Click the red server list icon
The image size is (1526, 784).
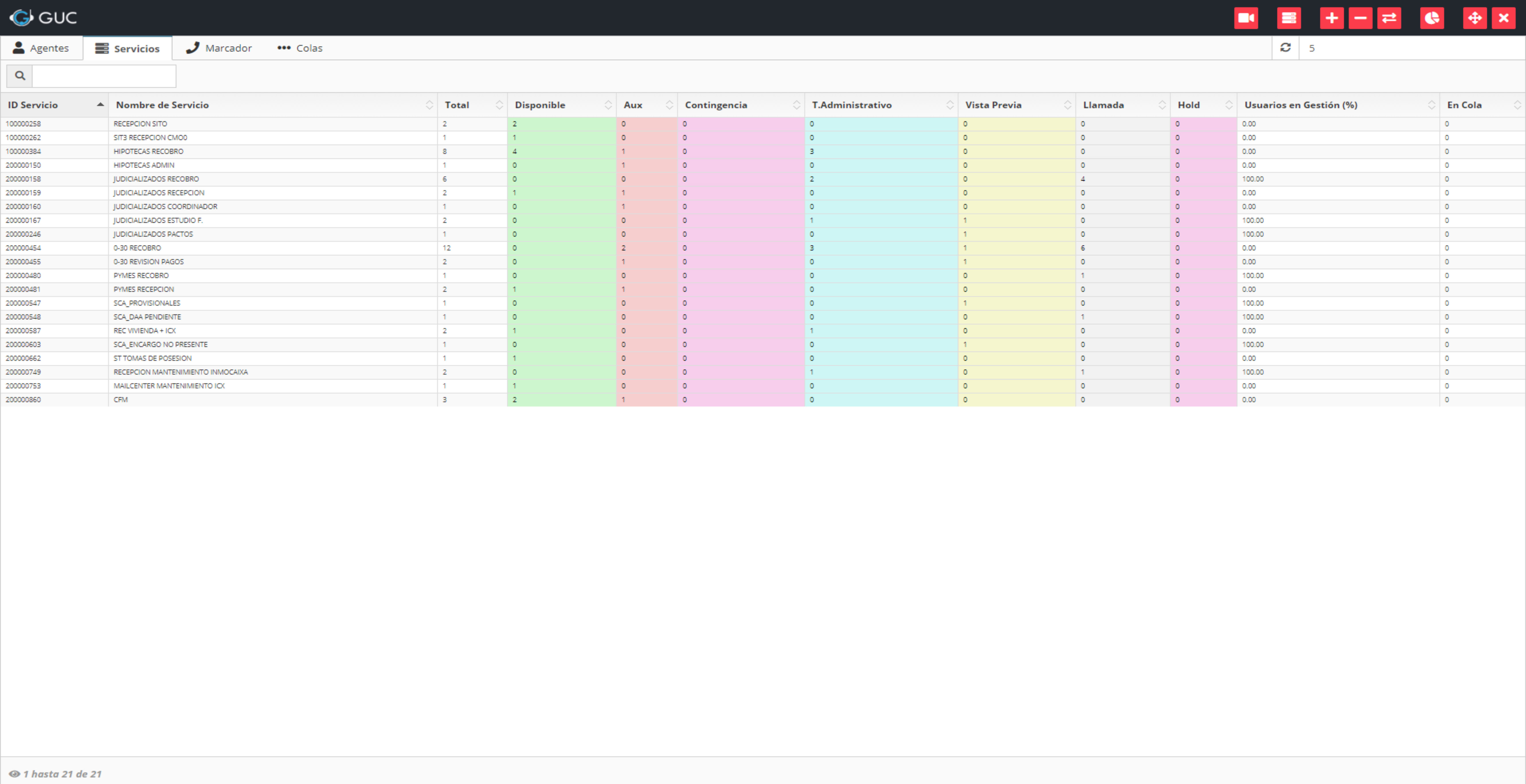click(x=1288, y=18)
